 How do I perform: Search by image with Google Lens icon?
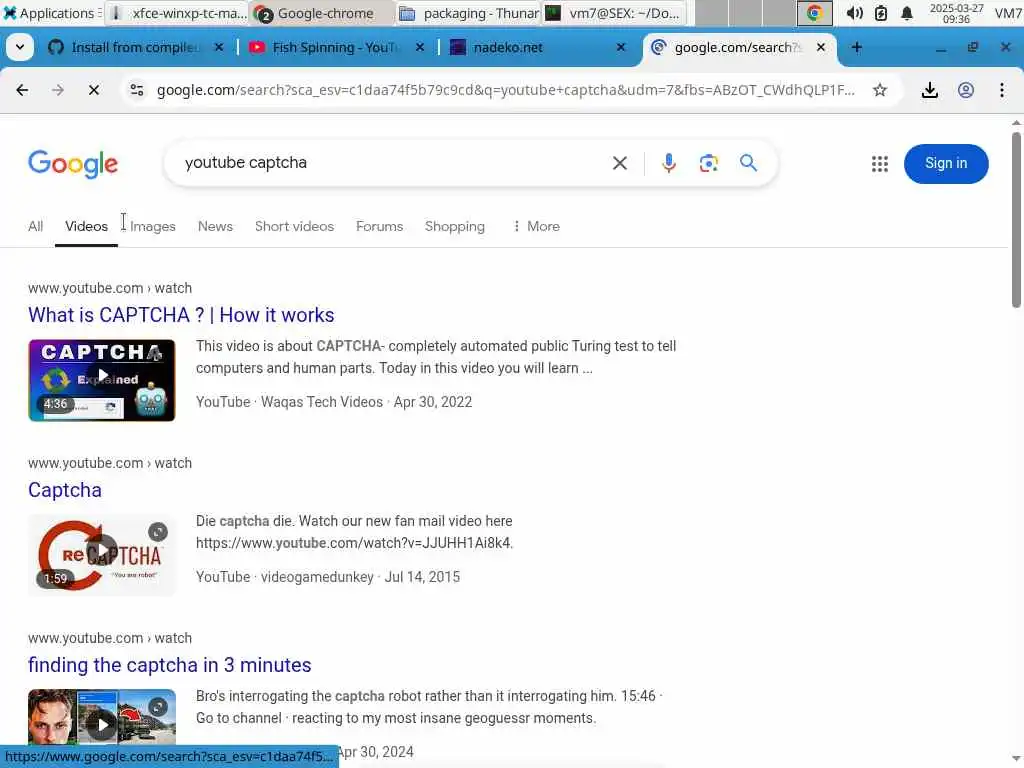(709, 163)
